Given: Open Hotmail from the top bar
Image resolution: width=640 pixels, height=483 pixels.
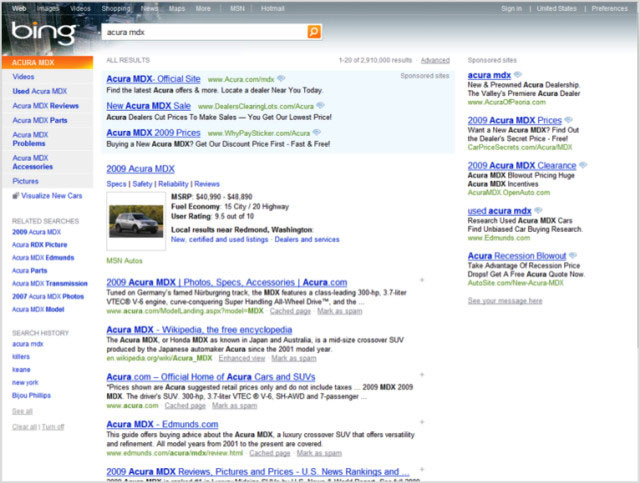Looking at the screenshot, I should (x=273, y=8).
